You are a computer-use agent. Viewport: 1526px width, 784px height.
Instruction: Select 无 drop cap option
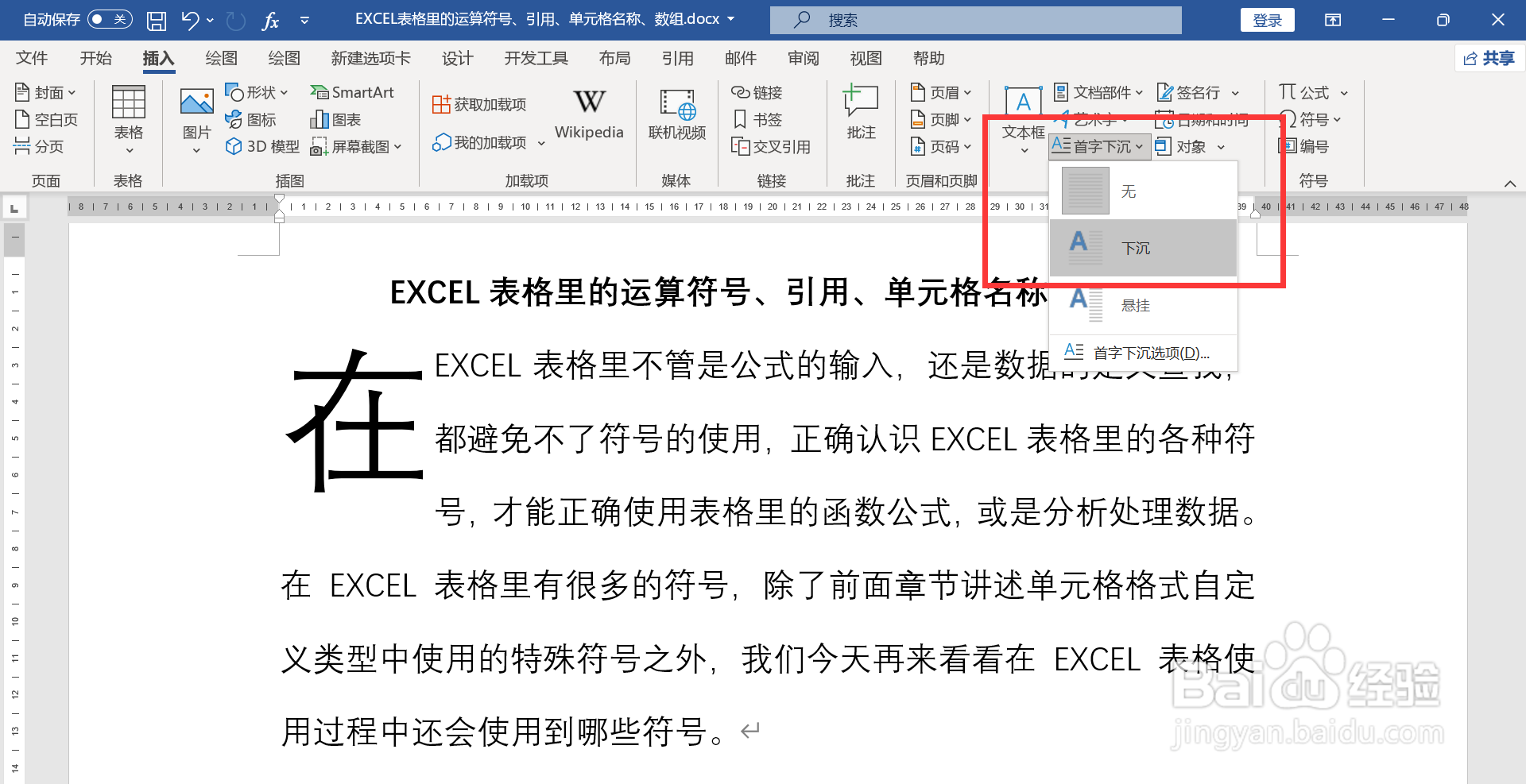click(1143, 191)
